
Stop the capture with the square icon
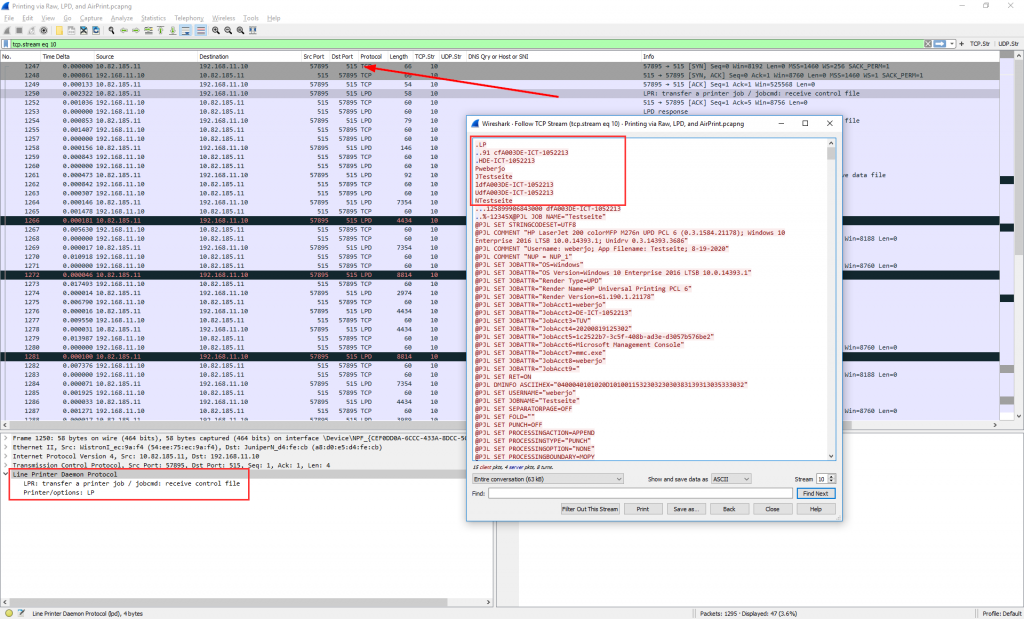(x=19, y=30)
